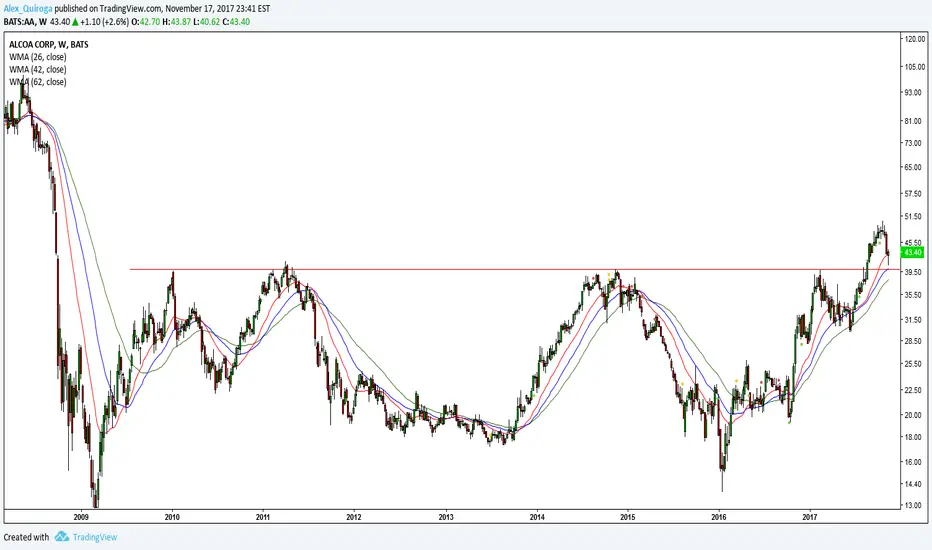Click the 2015 time axis label

tap(628, 517)
